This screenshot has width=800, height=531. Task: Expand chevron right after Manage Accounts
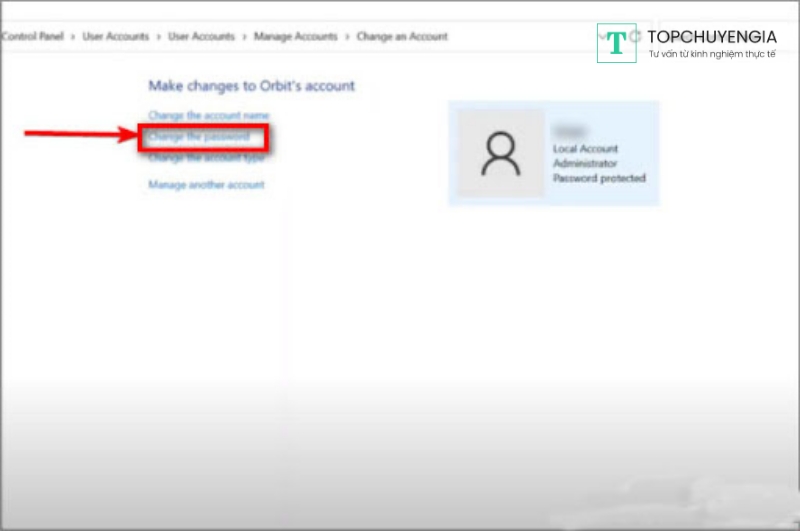tap(347, 37)
